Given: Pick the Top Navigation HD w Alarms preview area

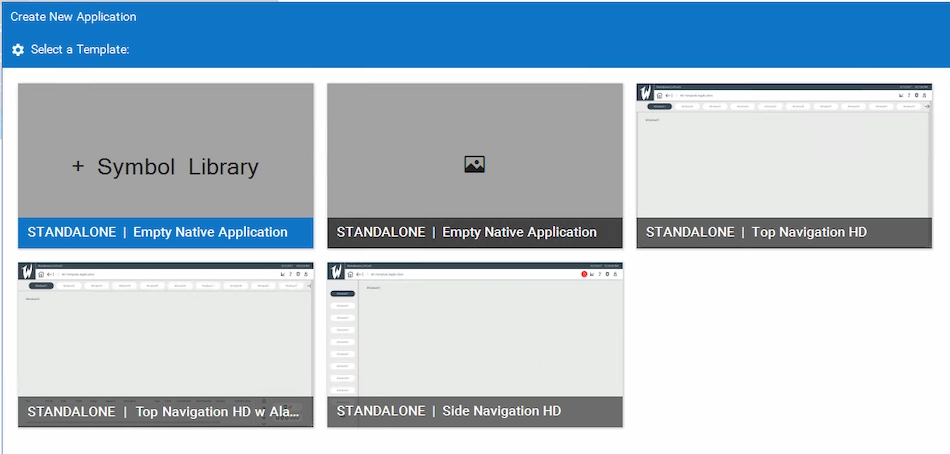Looking at the screenshot, I should (x=166, y=340).
